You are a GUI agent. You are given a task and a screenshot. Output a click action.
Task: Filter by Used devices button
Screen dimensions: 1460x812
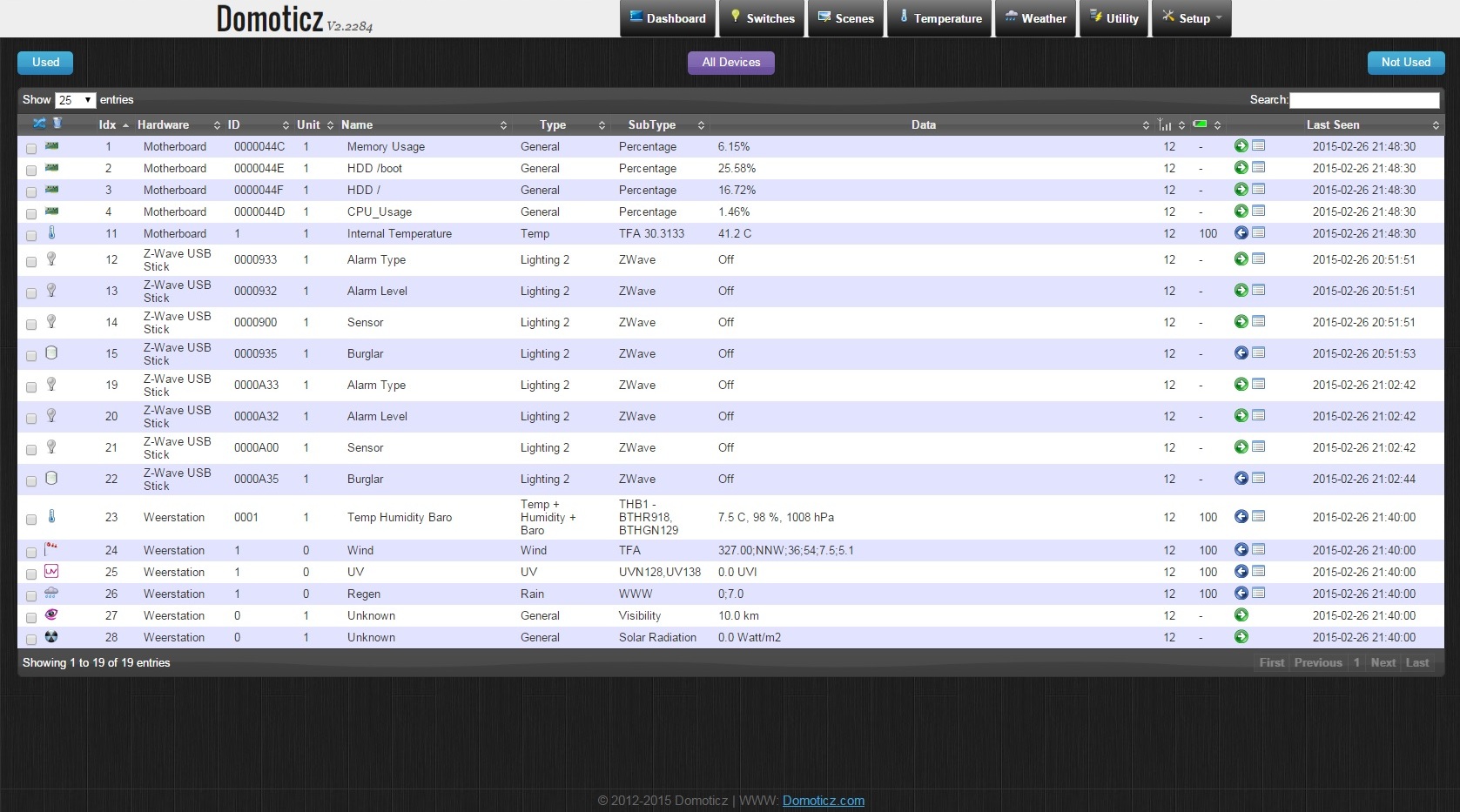click(45, 63)
